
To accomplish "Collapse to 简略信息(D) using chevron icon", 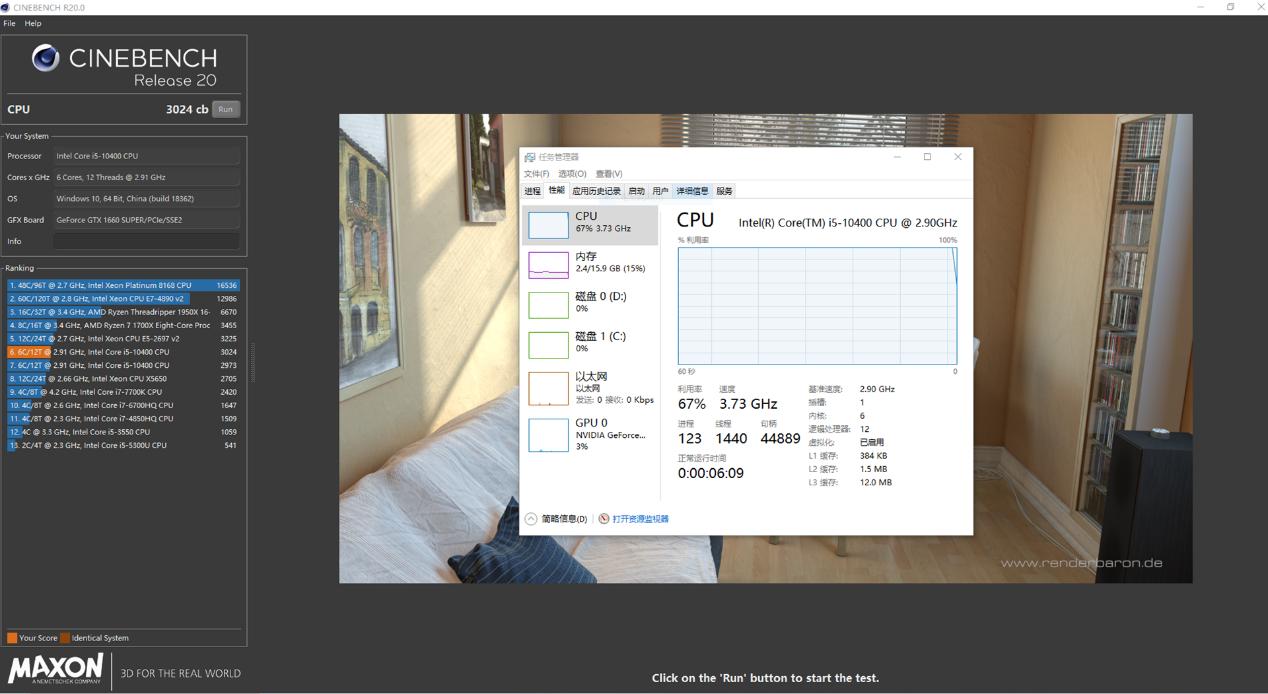I will tap(531, 519).
